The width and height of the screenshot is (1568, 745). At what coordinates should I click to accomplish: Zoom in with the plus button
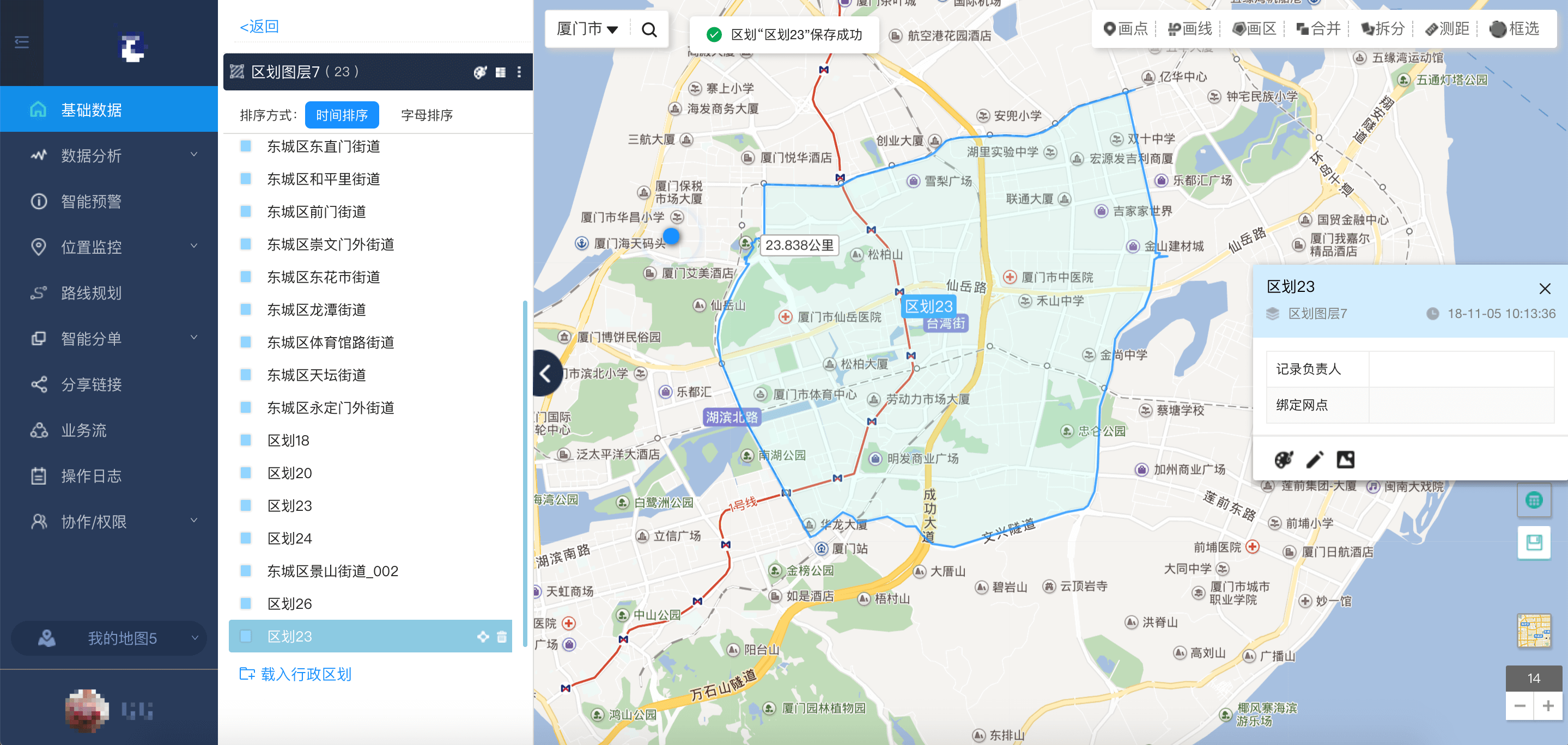(1548, 706)
